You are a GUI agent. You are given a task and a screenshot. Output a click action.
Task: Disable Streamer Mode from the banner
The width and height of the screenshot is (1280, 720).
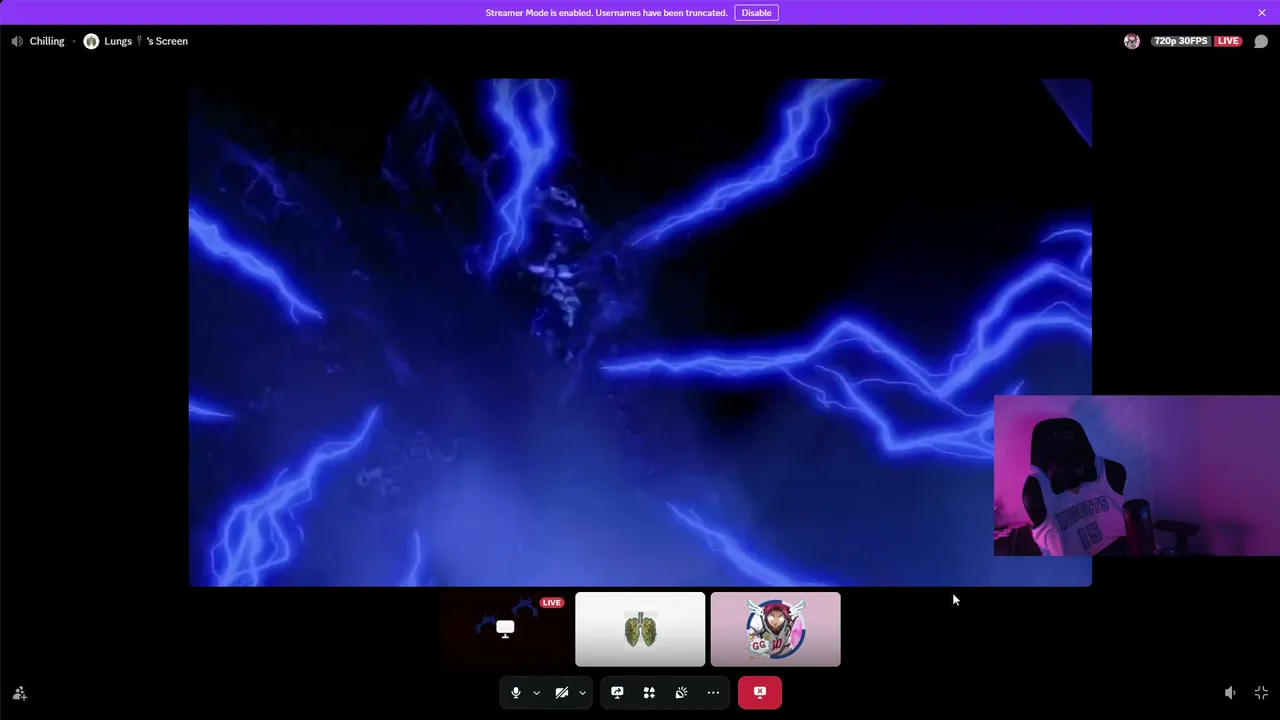pyautogui.click(x=756, y=13)
